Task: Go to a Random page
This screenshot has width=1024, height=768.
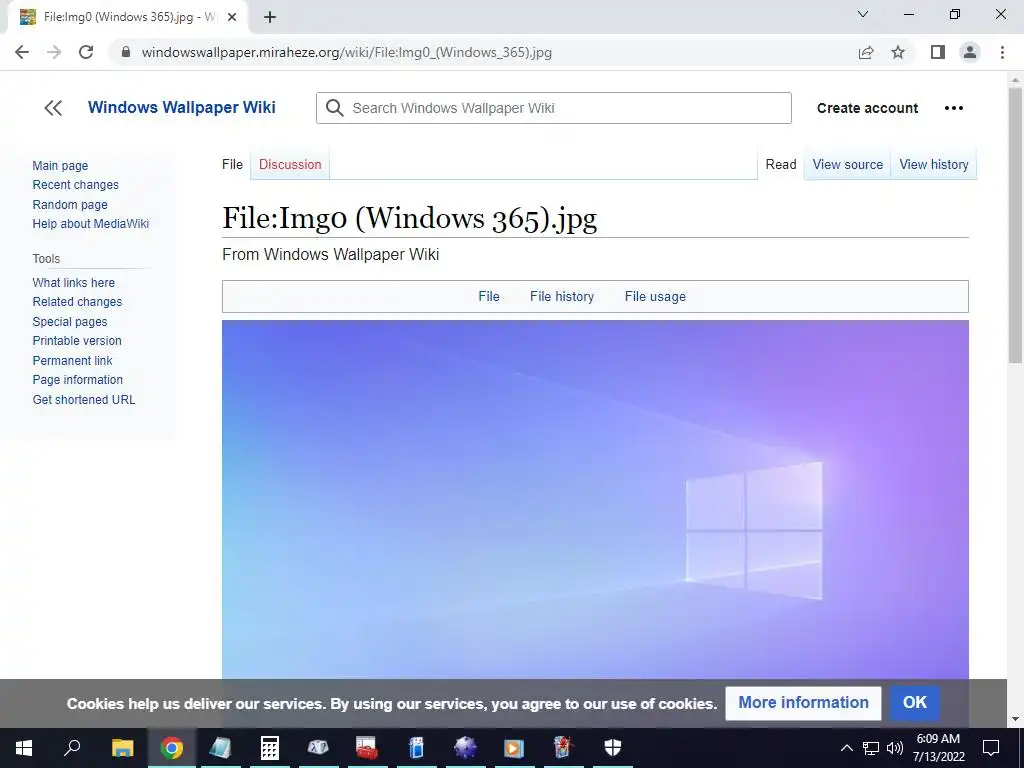Action: click(70, 204)
